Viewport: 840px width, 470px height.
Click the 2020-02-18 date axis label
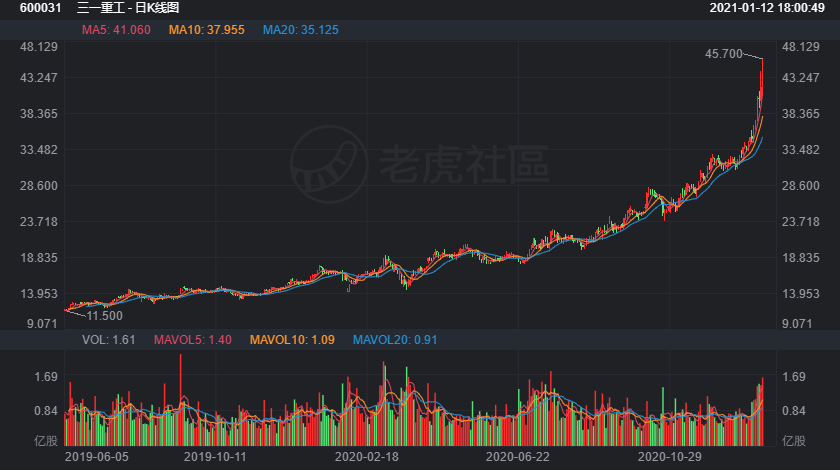pyautogui.click(x=366, y=457)
